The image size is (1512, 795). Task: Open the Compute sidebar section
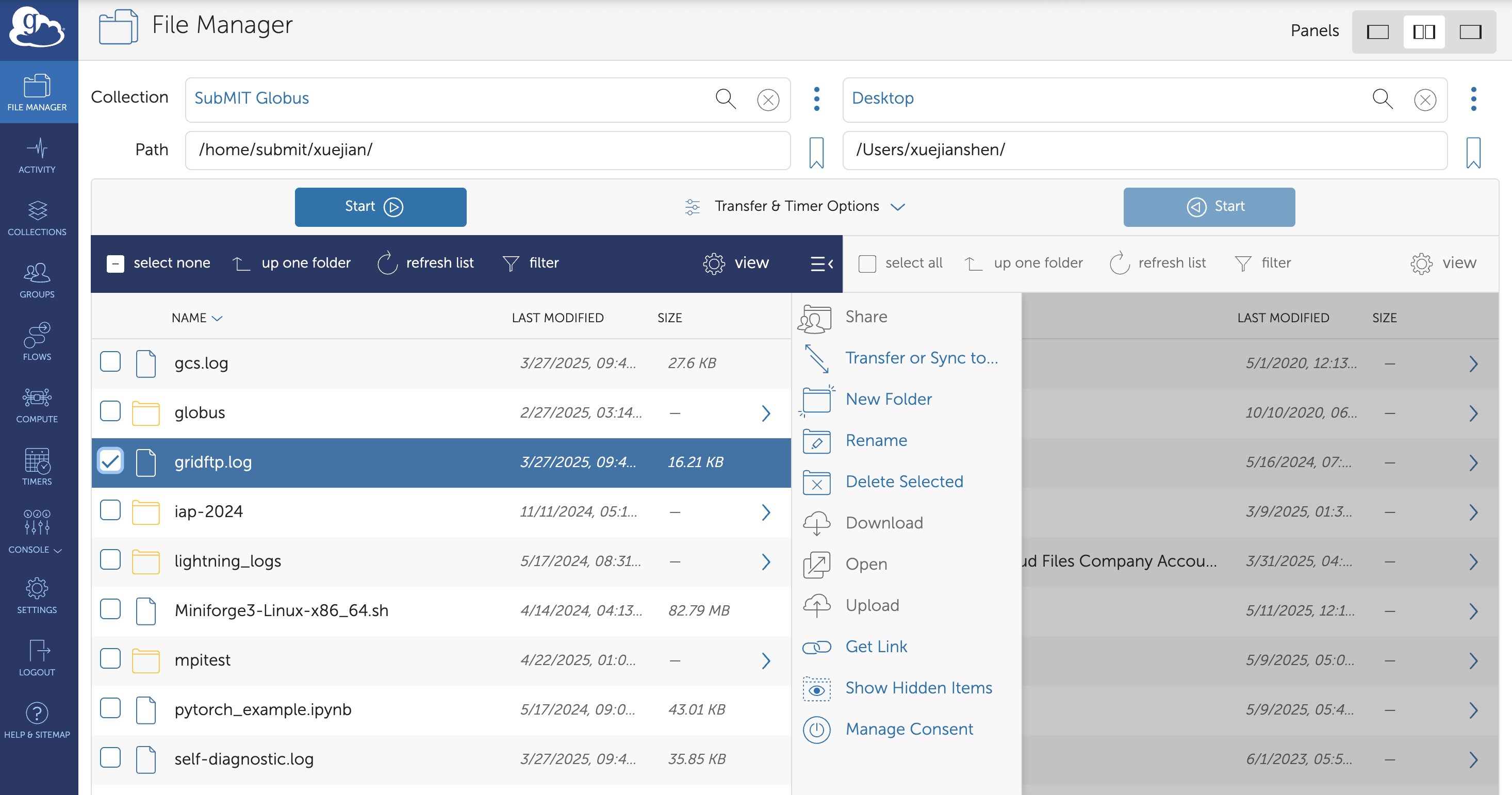(37, 405)
